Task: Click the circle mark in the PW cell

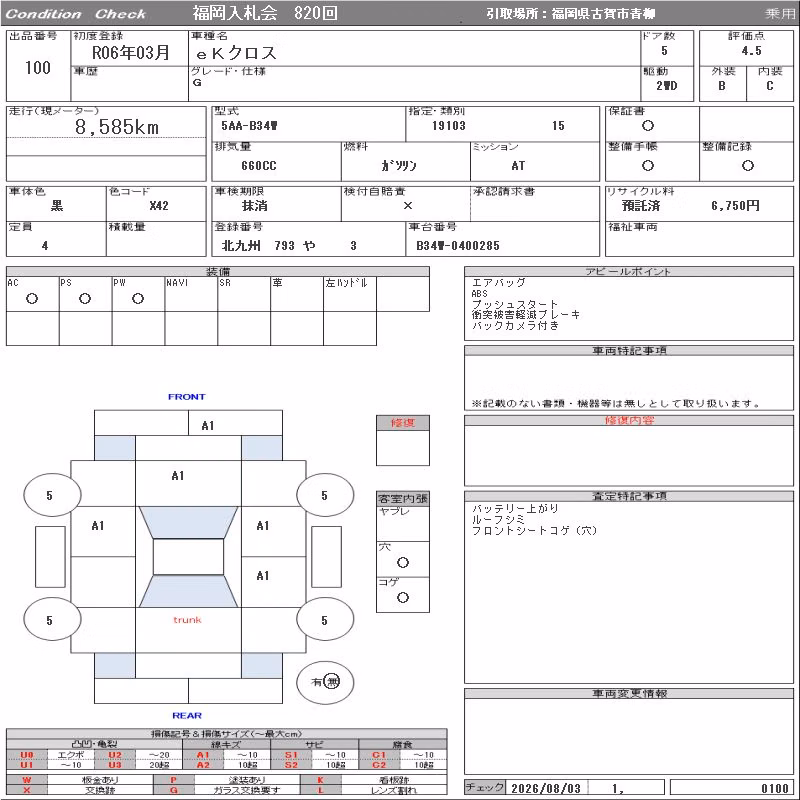Action: (138, 298)
